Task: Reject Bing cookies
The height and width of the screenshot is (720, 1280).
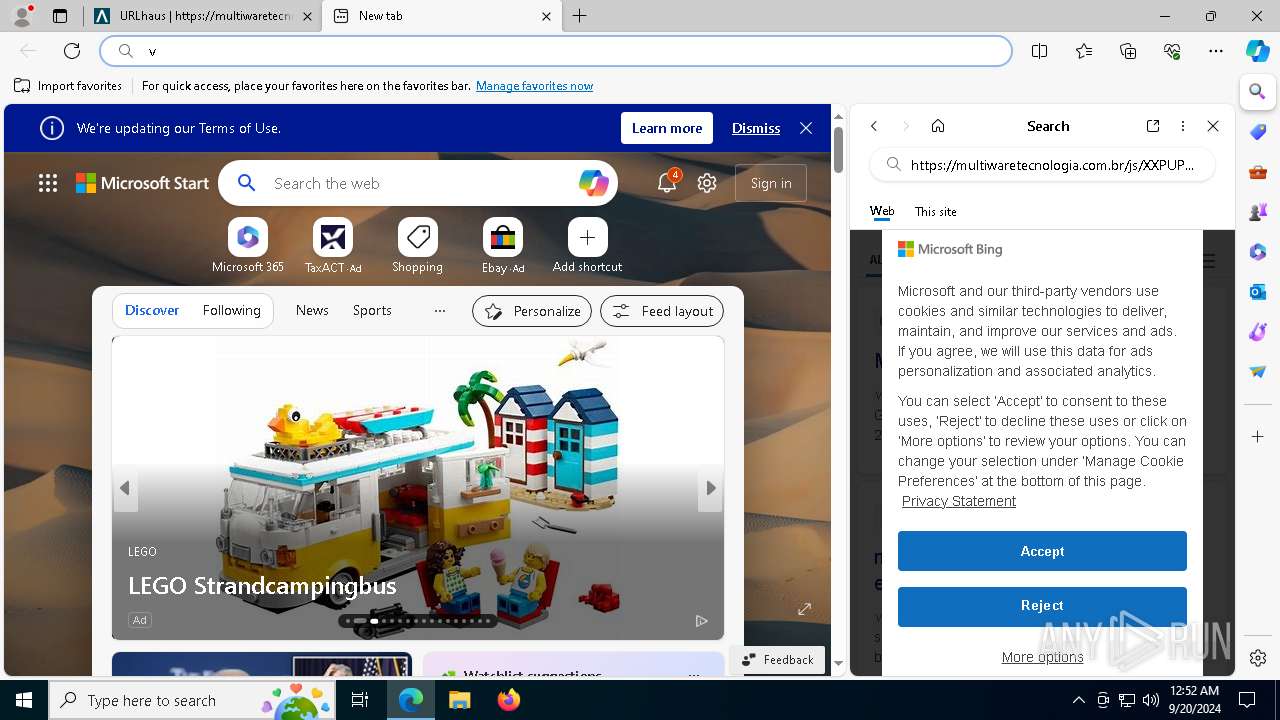Action: point(1042,606)
